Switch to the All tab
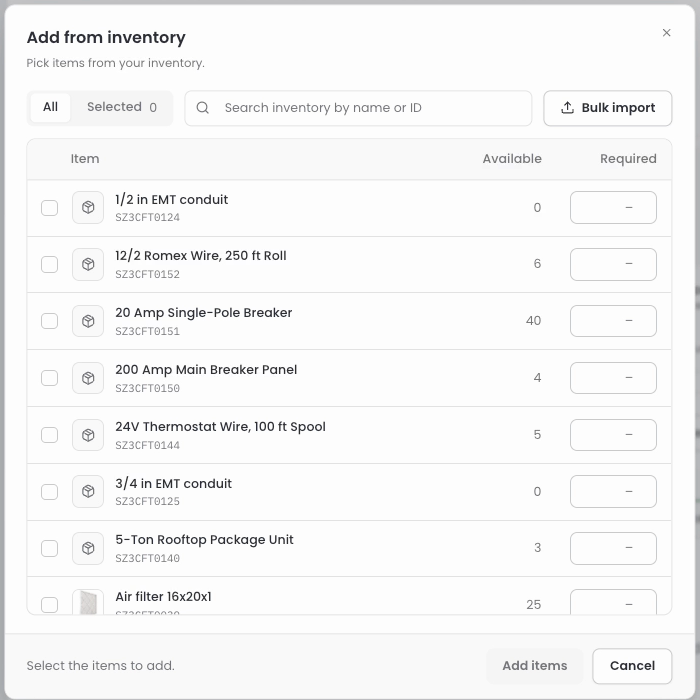The width and height of the screenshot is (700, 700). (50, 108)
